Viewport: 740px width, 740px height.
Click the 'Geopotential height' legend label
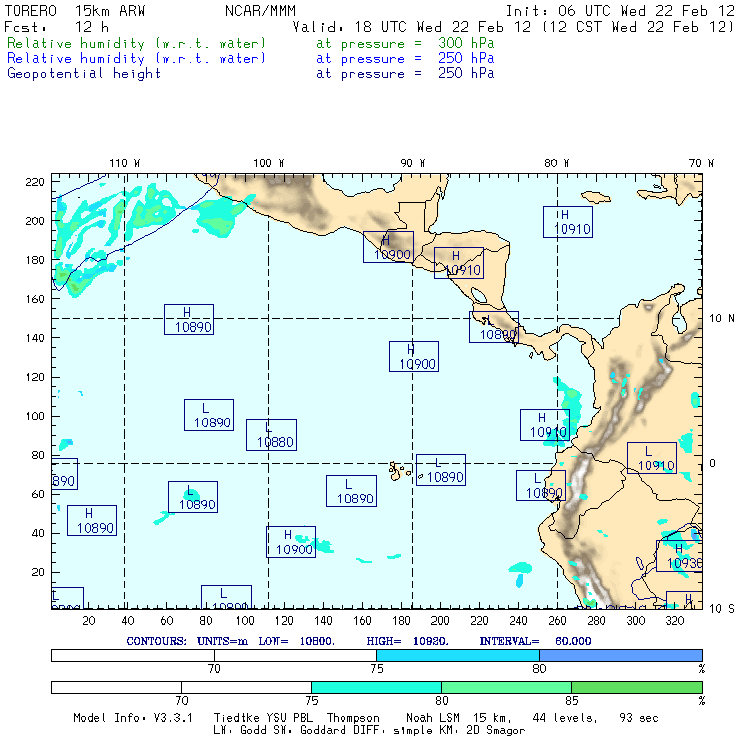tap(84, 74)
